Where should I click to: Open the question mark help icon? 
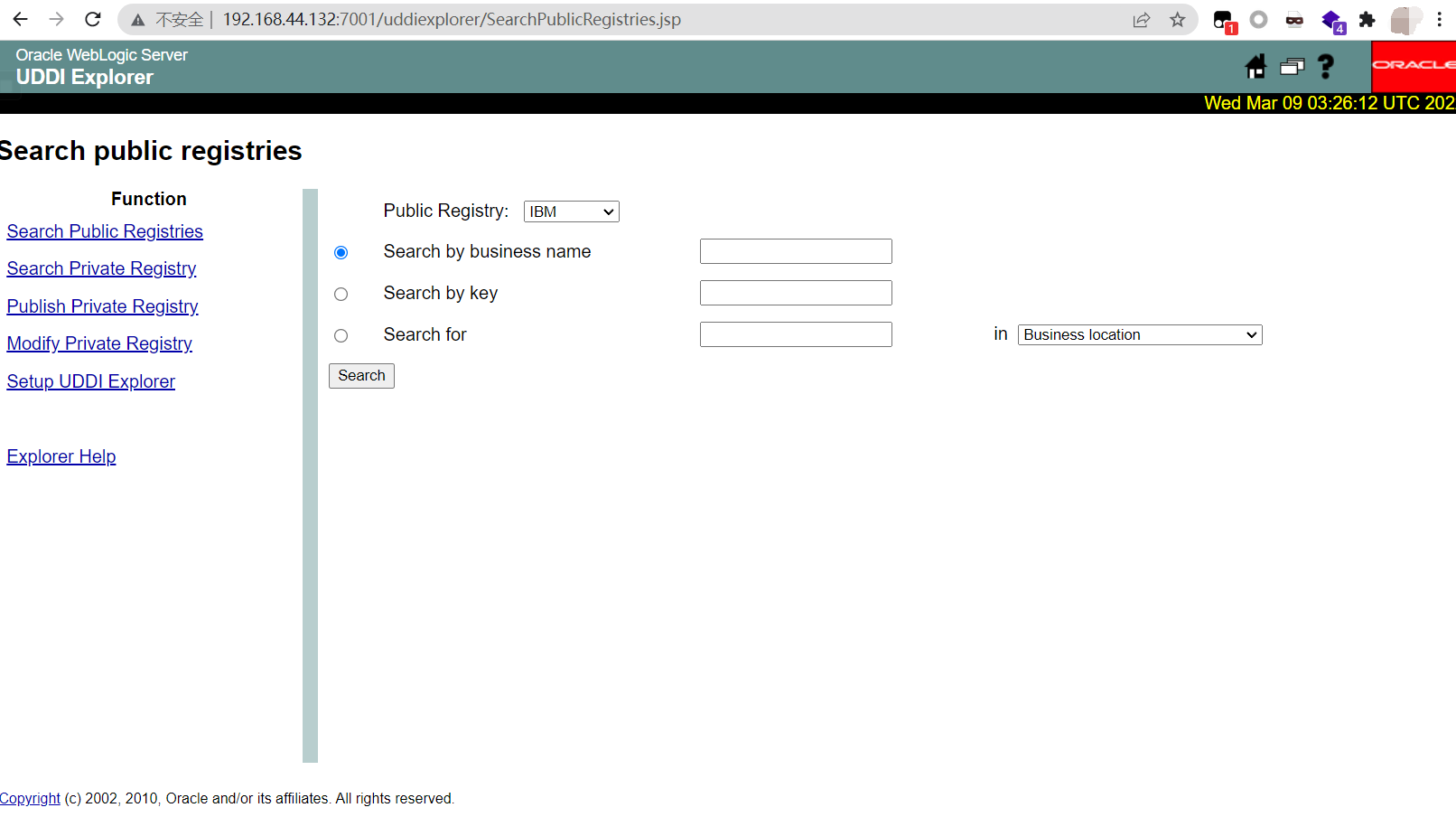pyautogui.click(x=1325, y=66)
